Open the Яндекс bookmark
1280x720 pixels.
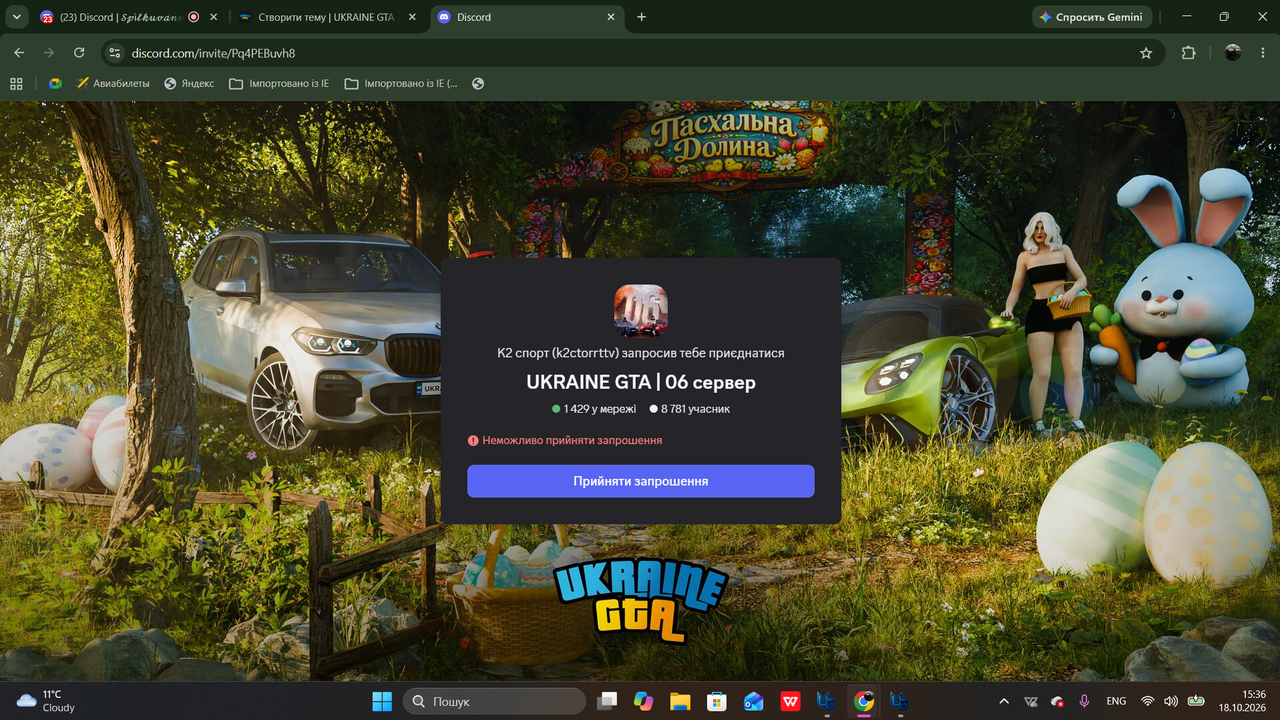pyautogui.click(x=189, y=84)
